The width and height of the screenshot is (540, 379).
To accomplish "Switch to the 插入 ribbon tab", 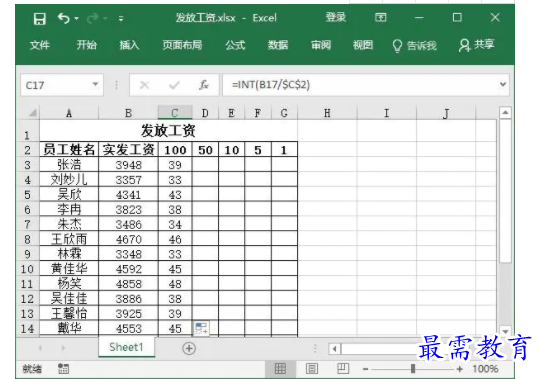I will coord(129,45).
